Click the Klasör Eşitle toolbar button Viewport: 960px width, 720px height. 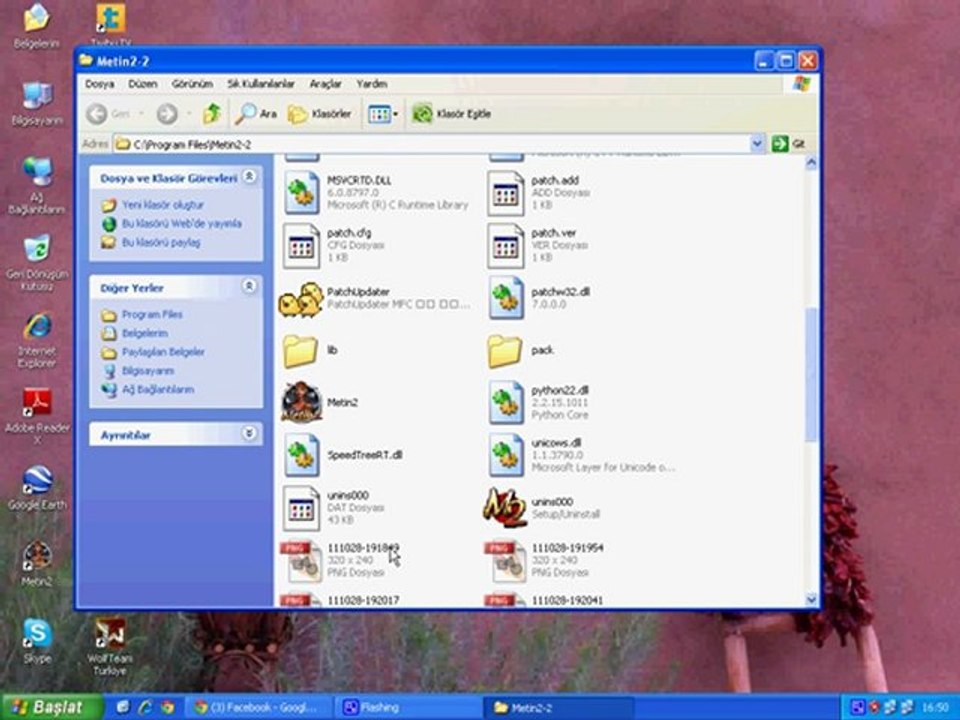452,113
